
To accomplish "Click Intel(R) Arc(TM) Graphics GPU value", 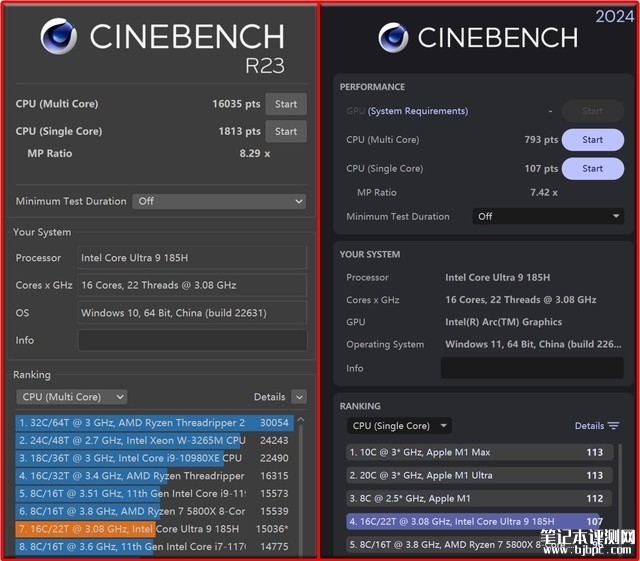I will [x=503, y=322].
